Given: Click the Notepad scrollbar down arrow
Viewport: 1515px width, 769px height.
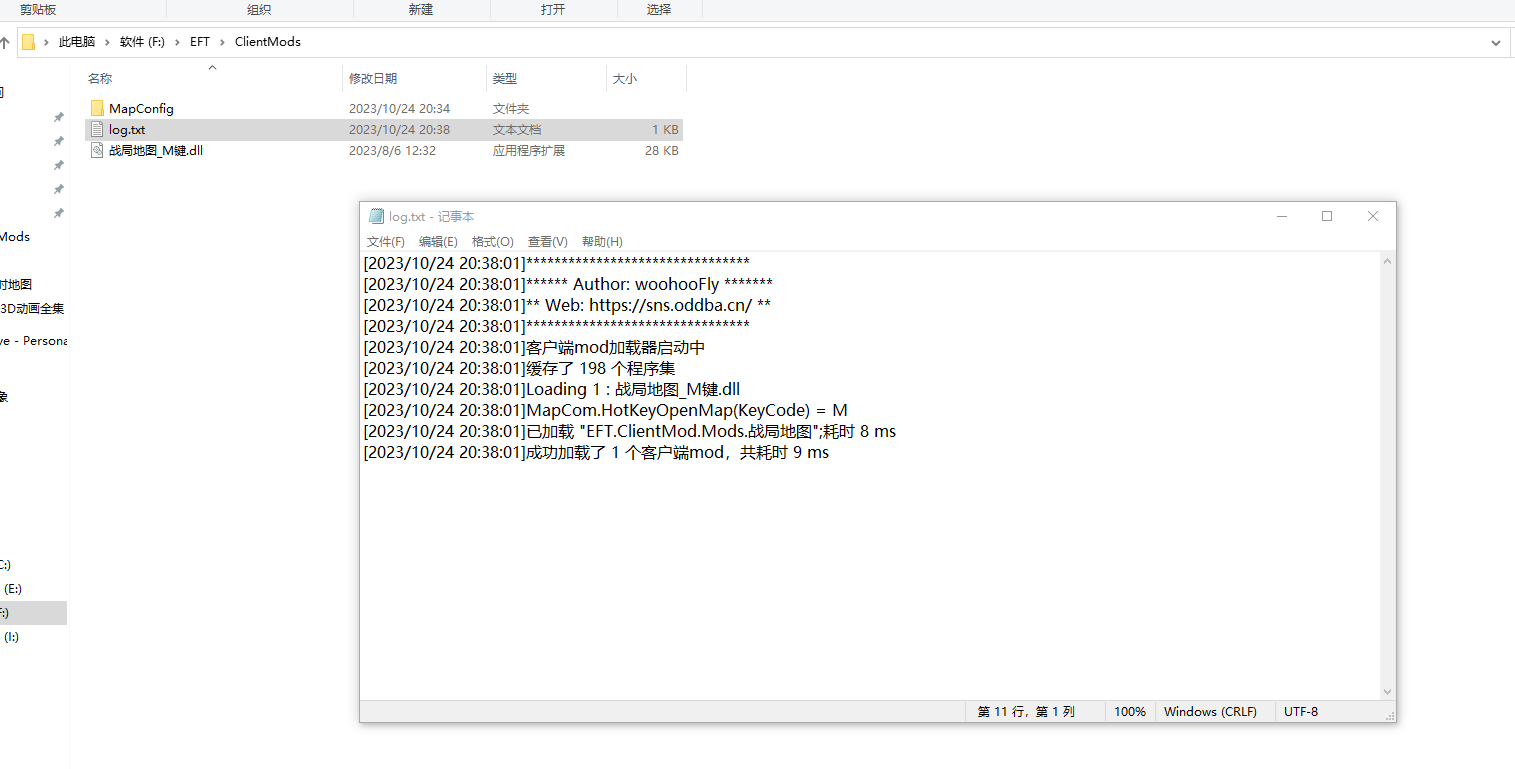Looking at the screenshot, I should pyautogui.click(x=1387, y=691).
